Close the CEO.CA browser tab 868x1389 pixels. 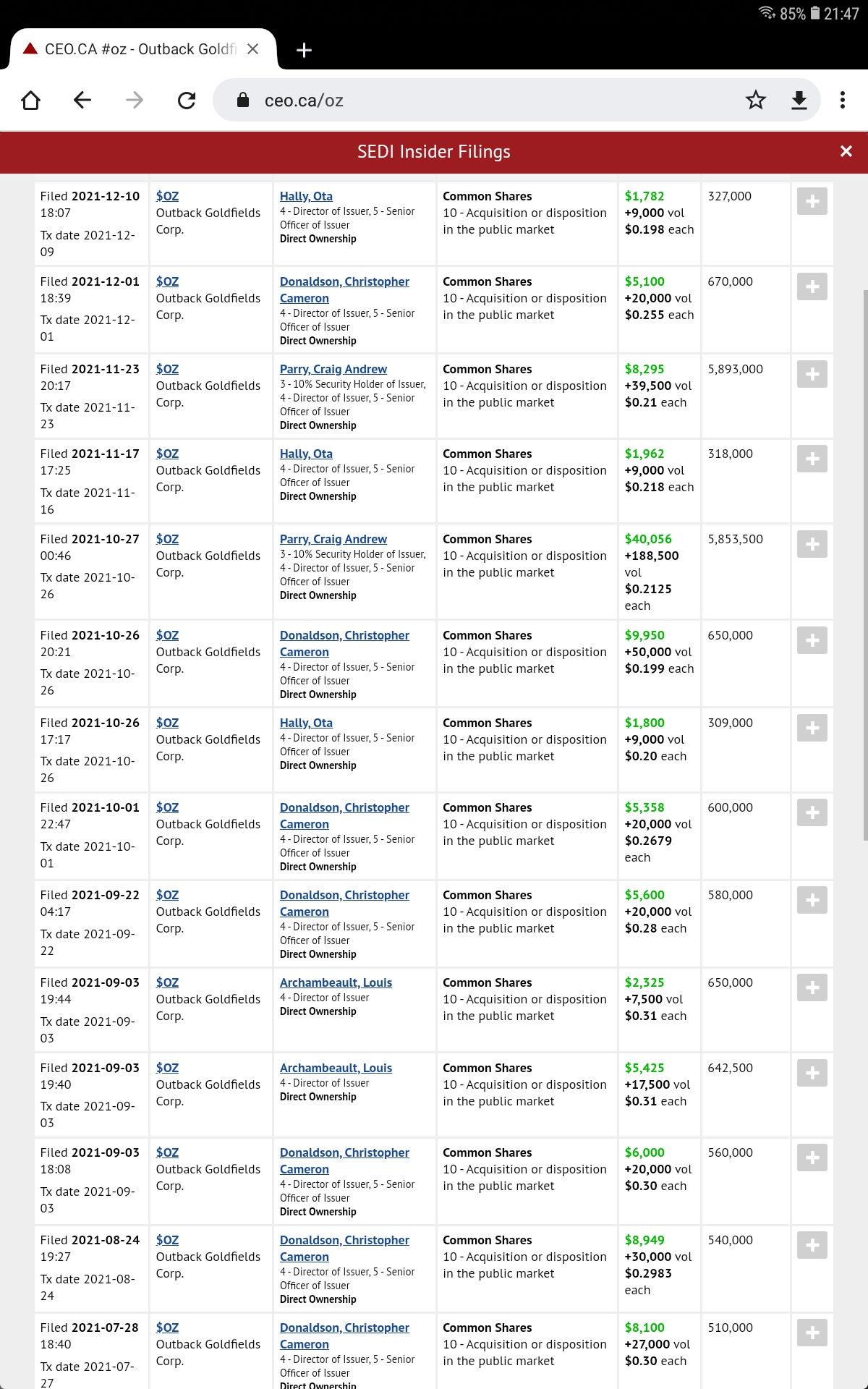252,49
